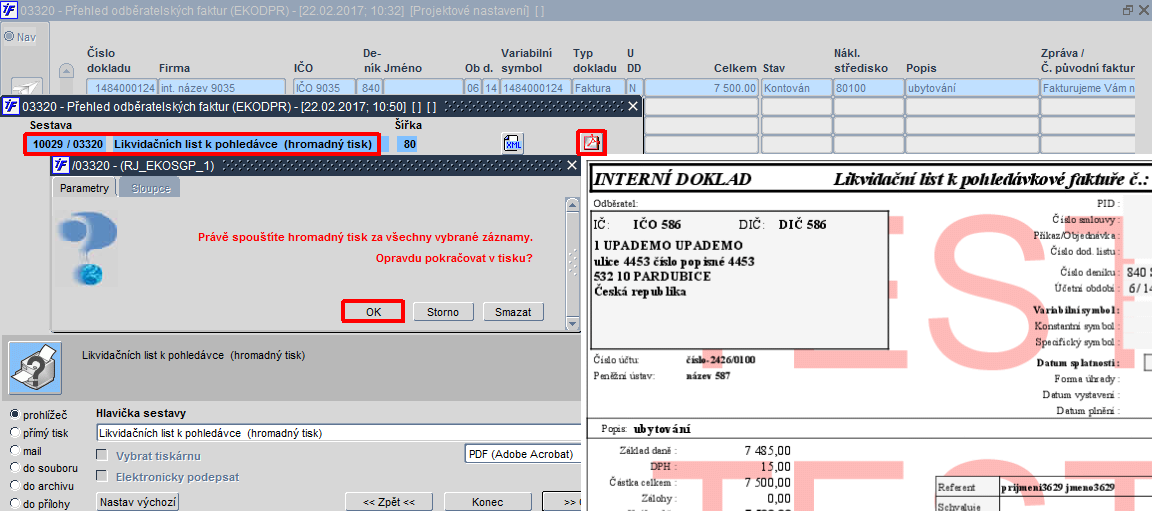The height and width of the screenshot is (511, 1152).
Task: Click the IF logo in the 10:32 window title
Action: pos(11,10)
